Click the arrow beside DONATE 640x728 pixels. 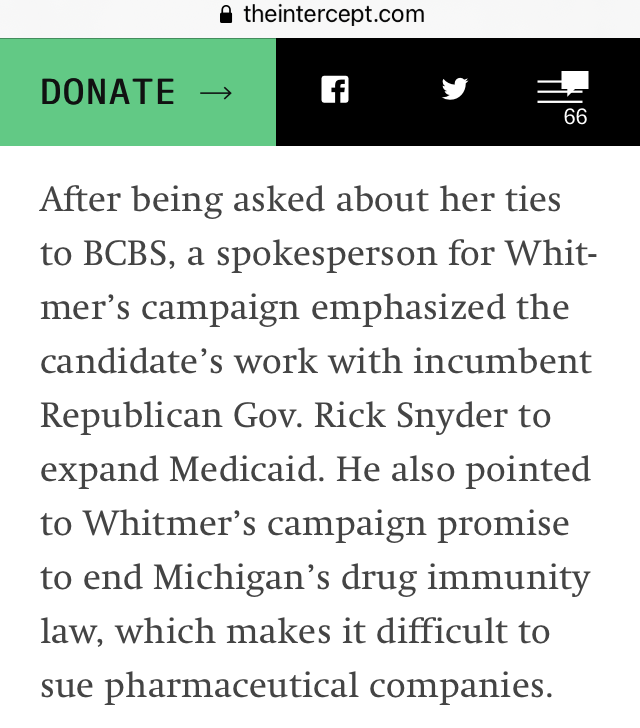[216, 93]
